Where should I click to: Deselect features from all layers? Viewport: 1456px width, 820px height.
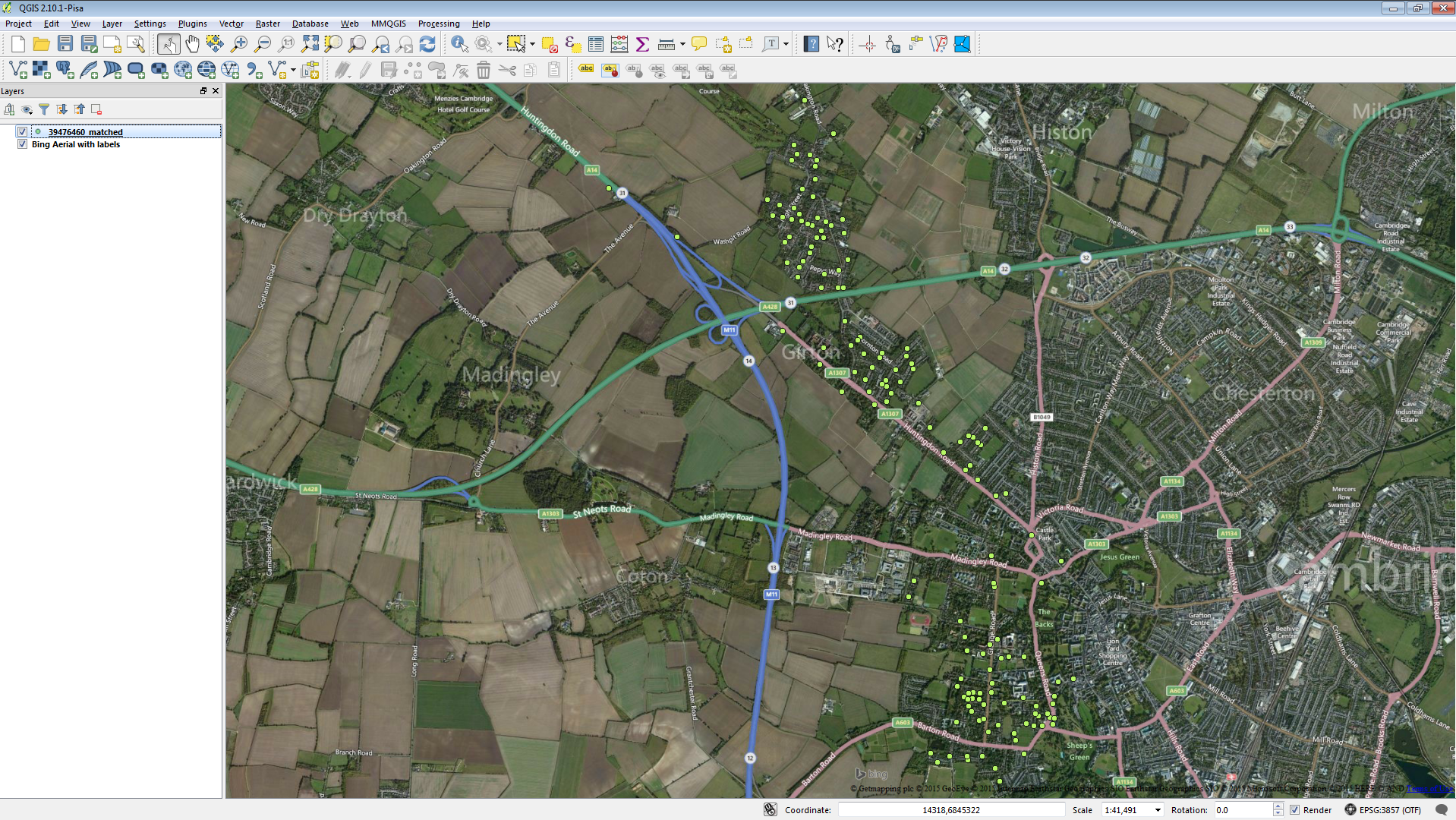(x=550, y=44)
